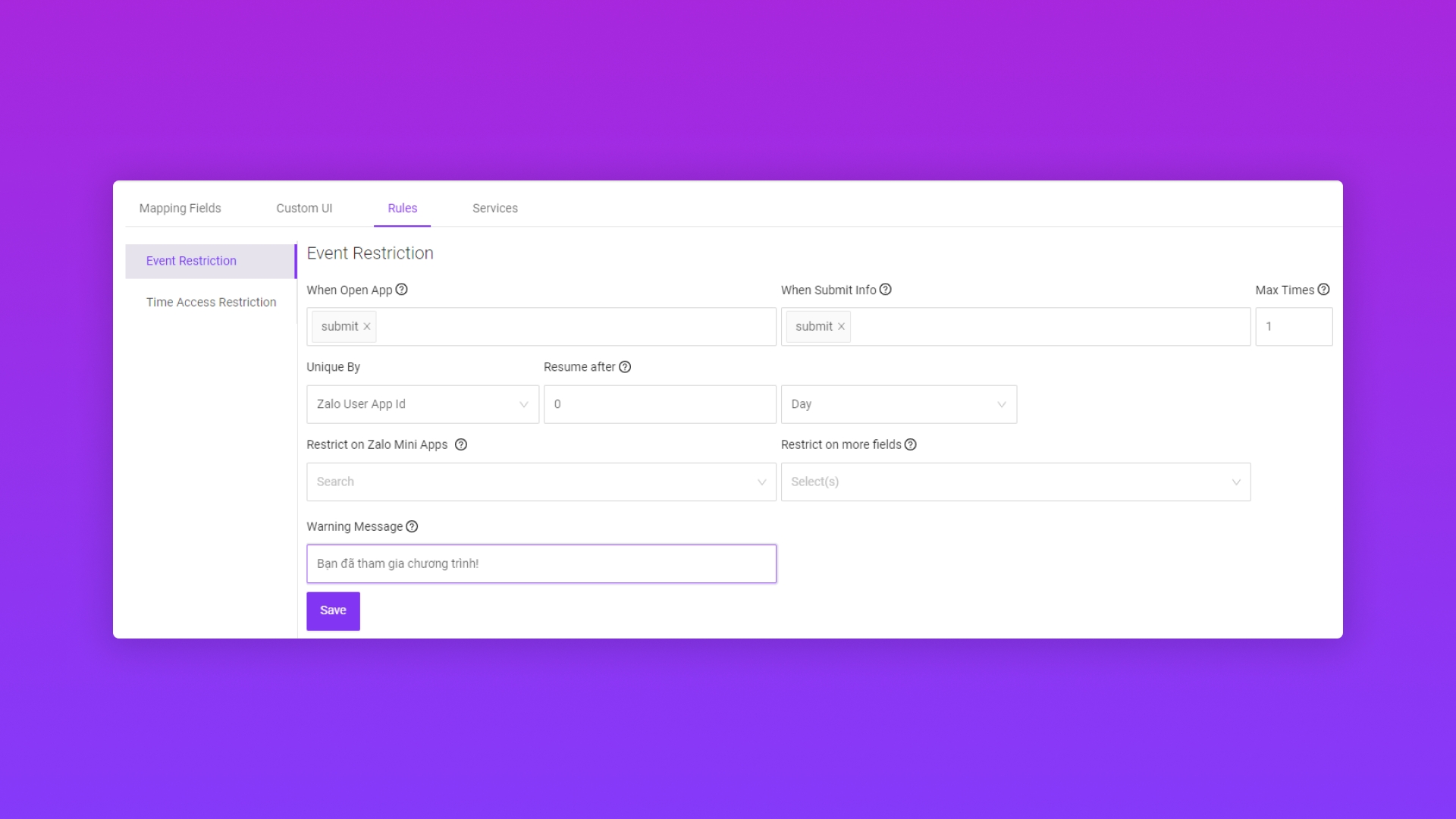This screenshot has height=819, width=1456.
Task: Click help icon for Restrict on more fields
Action: pos(911,444)
